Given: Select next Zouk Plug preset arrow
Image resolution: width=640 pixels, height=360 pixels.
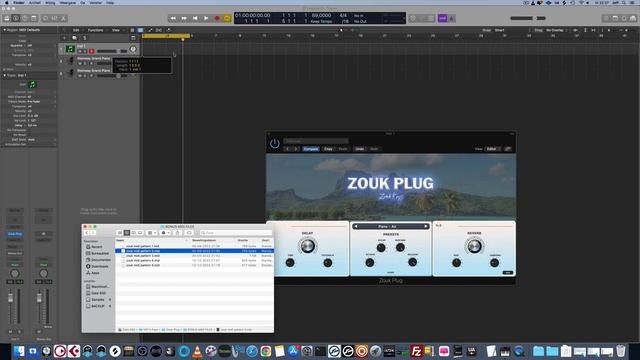Looking at the screenshot, I should pyautogui.click(x=426, y=226).
